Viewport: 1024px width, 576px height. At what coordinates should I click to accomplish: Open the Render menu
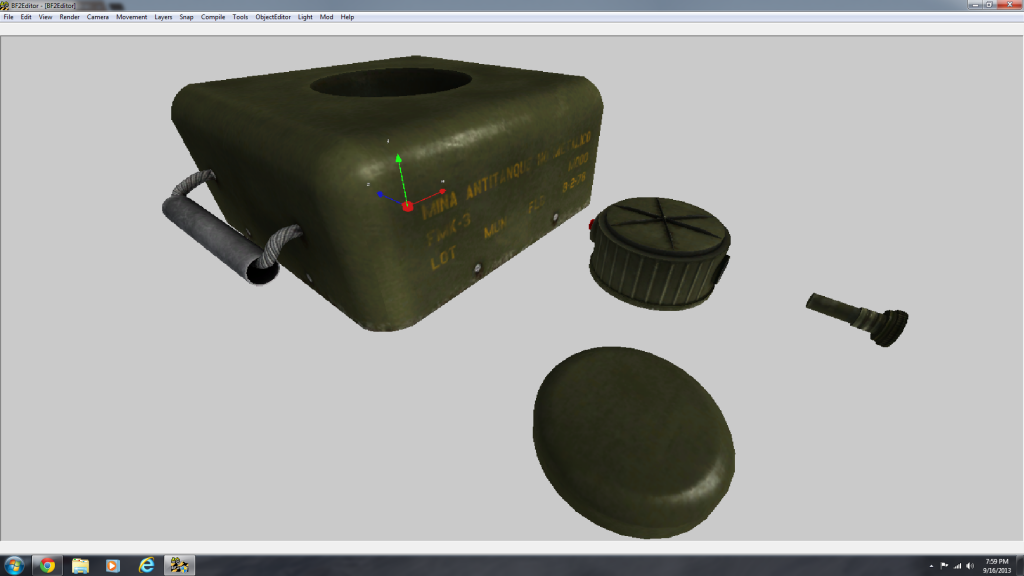coord(69,17)
